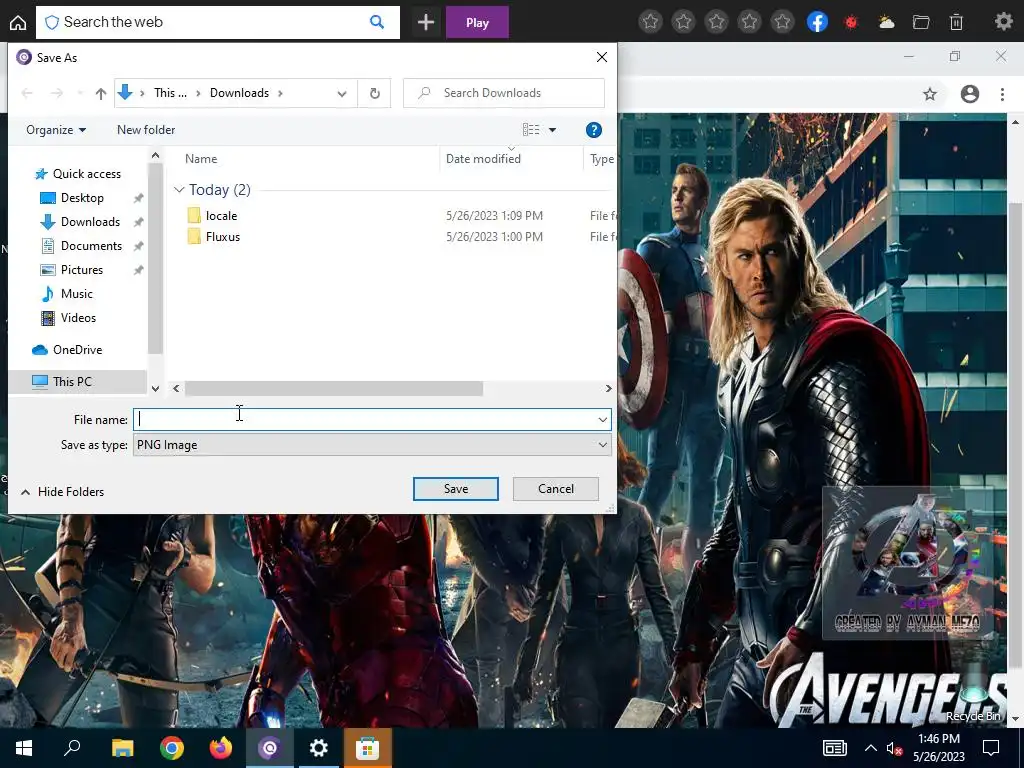Open the Windows Start menu
This screenshot has width=1024, height=768.
point(24,748)
